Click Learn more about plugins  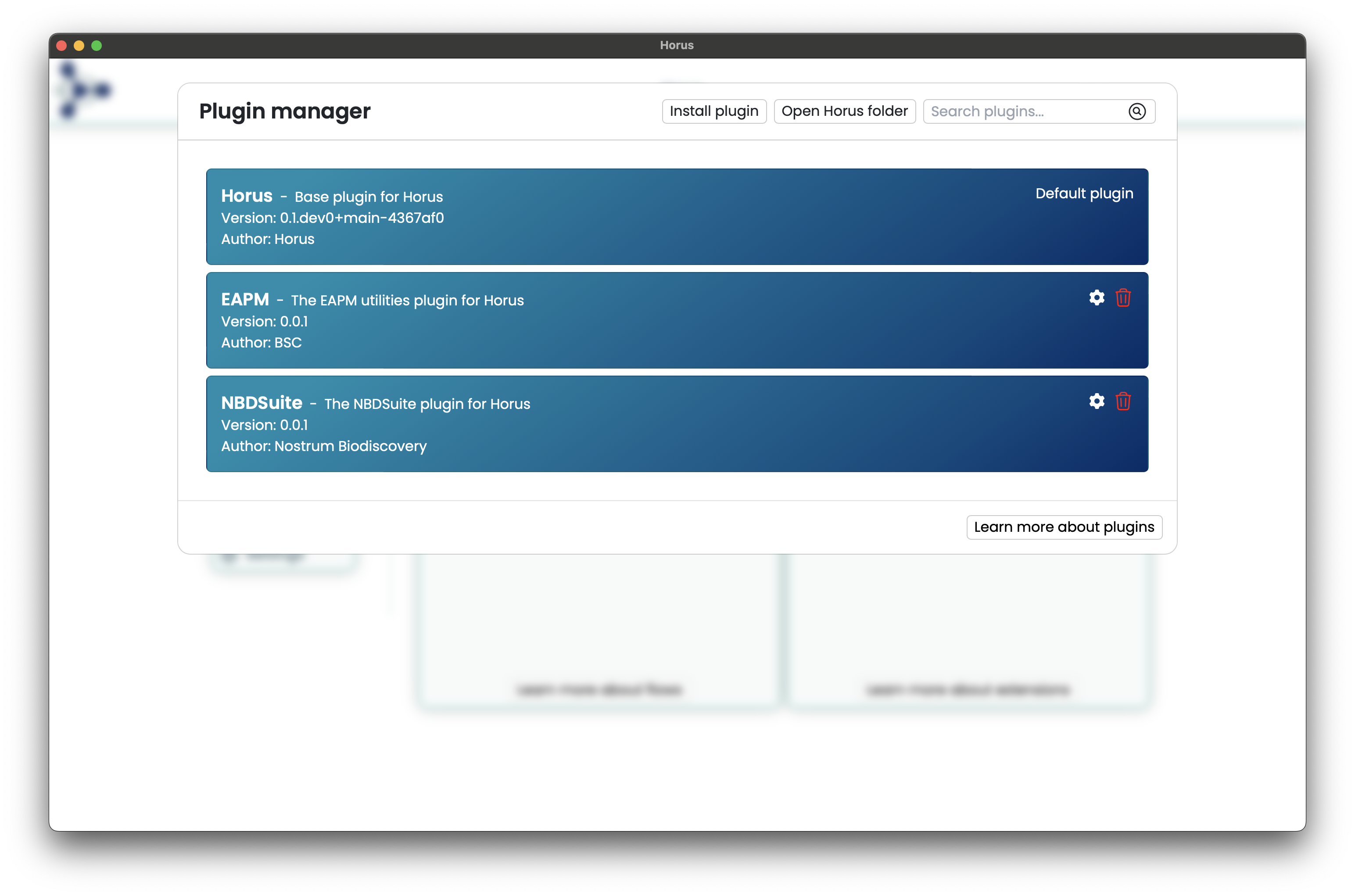pyautogui.click(x=1064, y=527)
